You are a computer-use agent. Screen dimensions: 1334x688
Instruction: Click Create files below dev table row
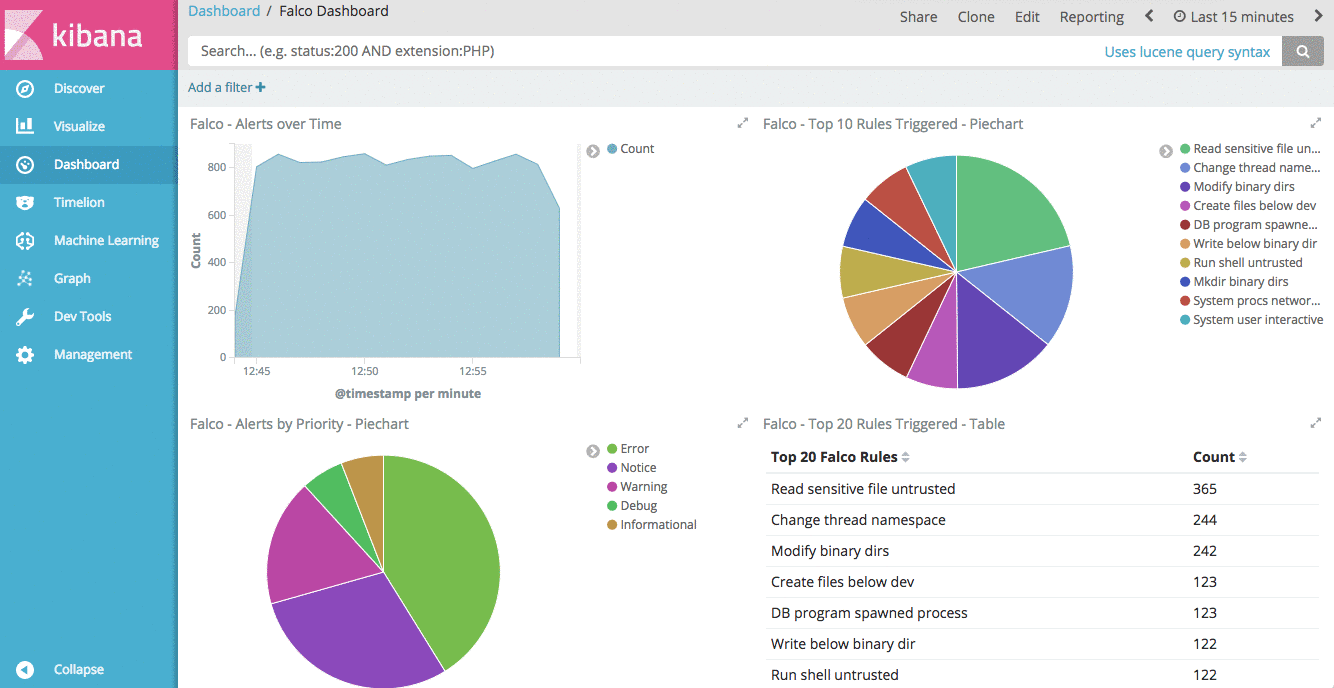1043,582
